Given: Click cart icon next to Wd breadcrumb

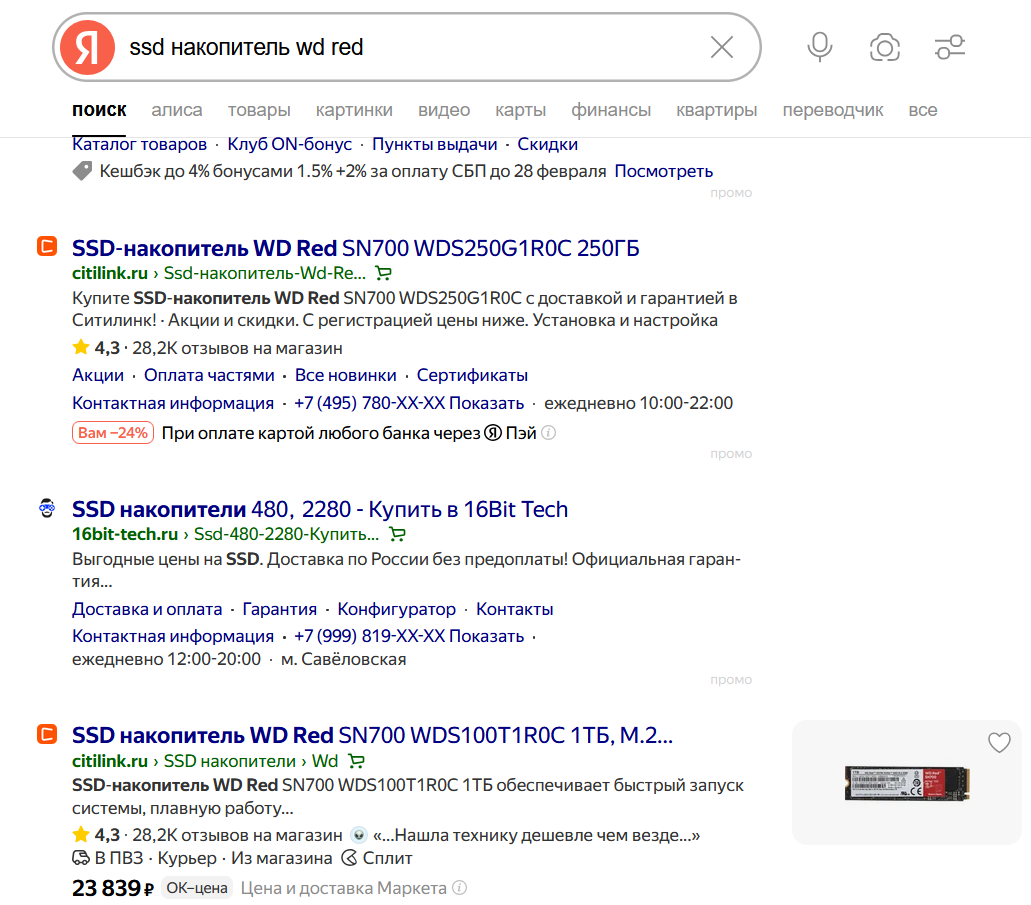Looking at the screenshot, I should pos(356,761).
